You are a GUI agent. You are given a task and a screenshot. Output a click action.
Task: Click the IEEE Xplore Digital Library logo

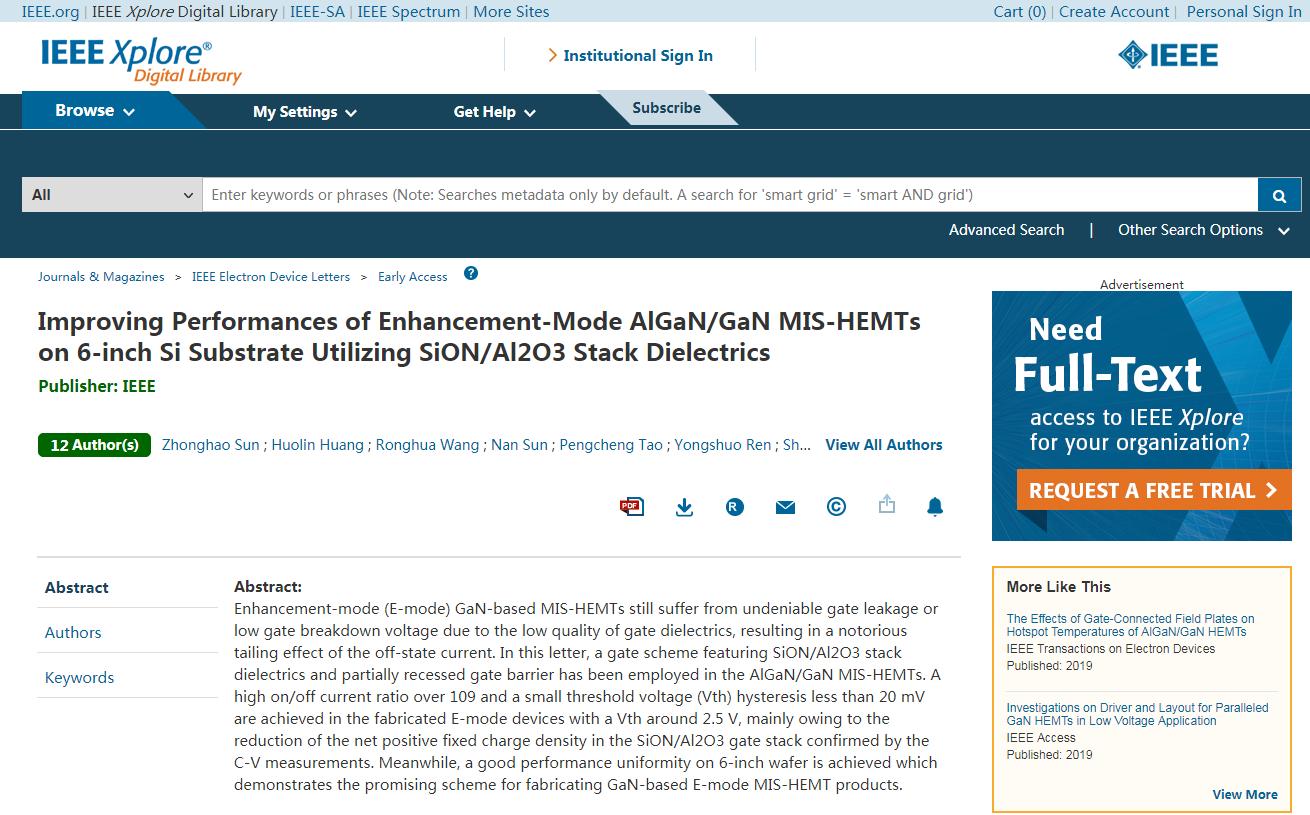tap(141, 61)
